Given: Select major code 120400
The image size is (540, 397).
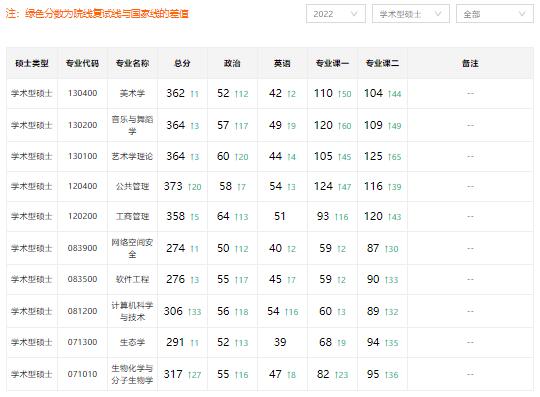Looking at the screenshot, I should (83, 186).
